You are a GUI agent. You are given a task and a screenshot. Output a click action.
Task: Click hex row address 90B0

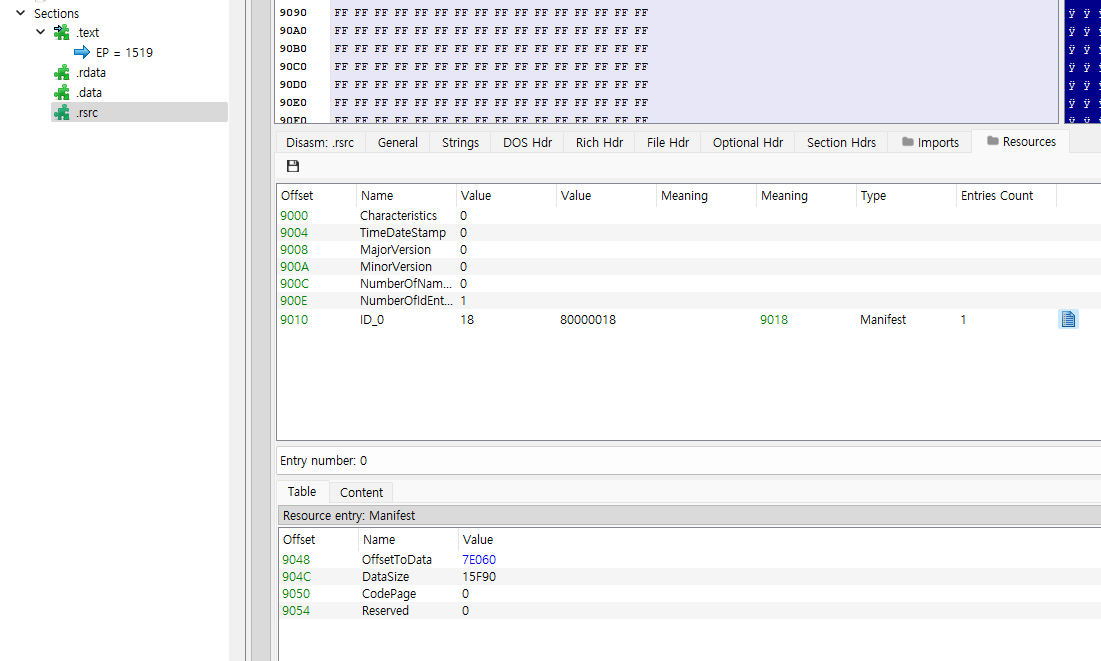[293, 48]
